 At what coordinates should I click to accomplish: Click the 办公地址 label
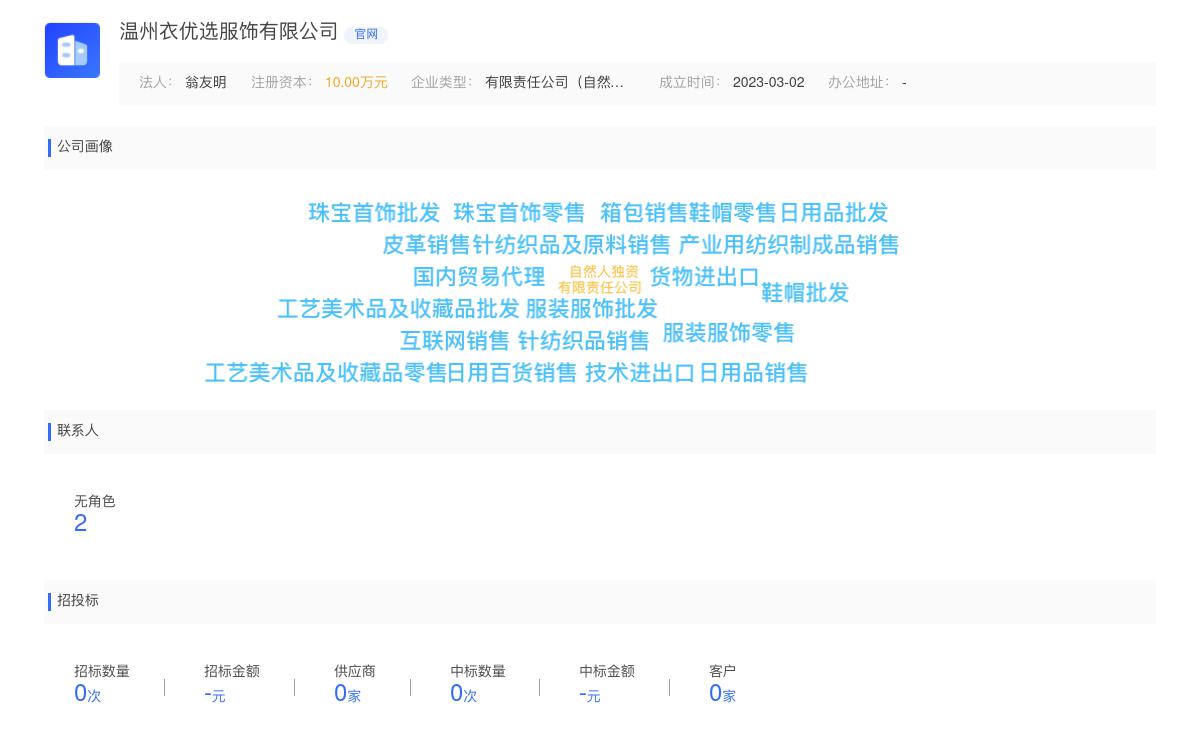coord(858,83)
